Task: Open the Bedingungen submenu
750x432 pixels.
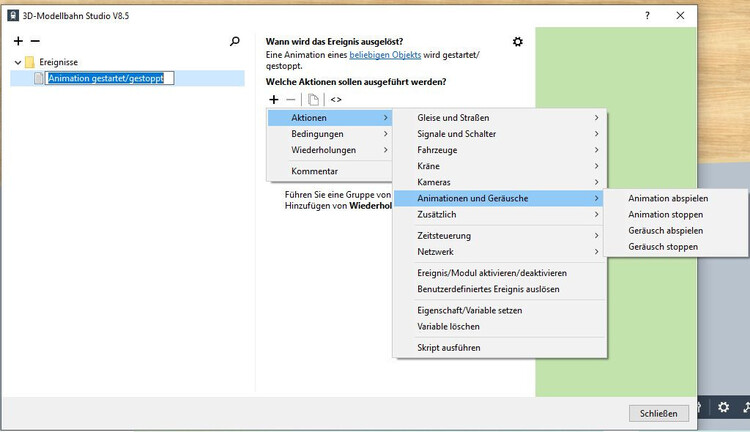Action: [x=330, y=134]
